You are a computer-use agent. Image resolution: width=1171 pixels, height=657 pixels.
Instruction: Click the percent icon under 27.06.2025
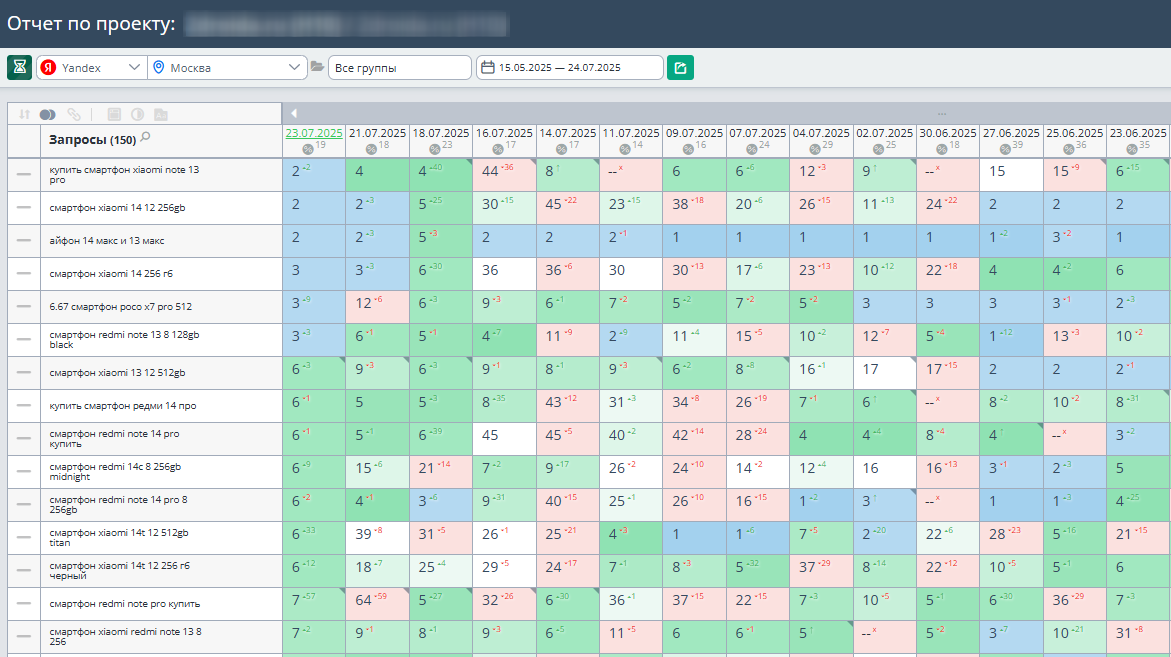(1004, 149)
